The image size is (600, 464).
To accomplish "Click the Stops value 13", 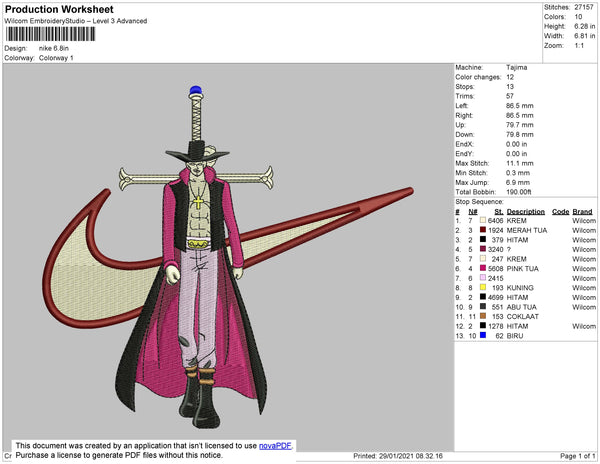I will 510,86.
